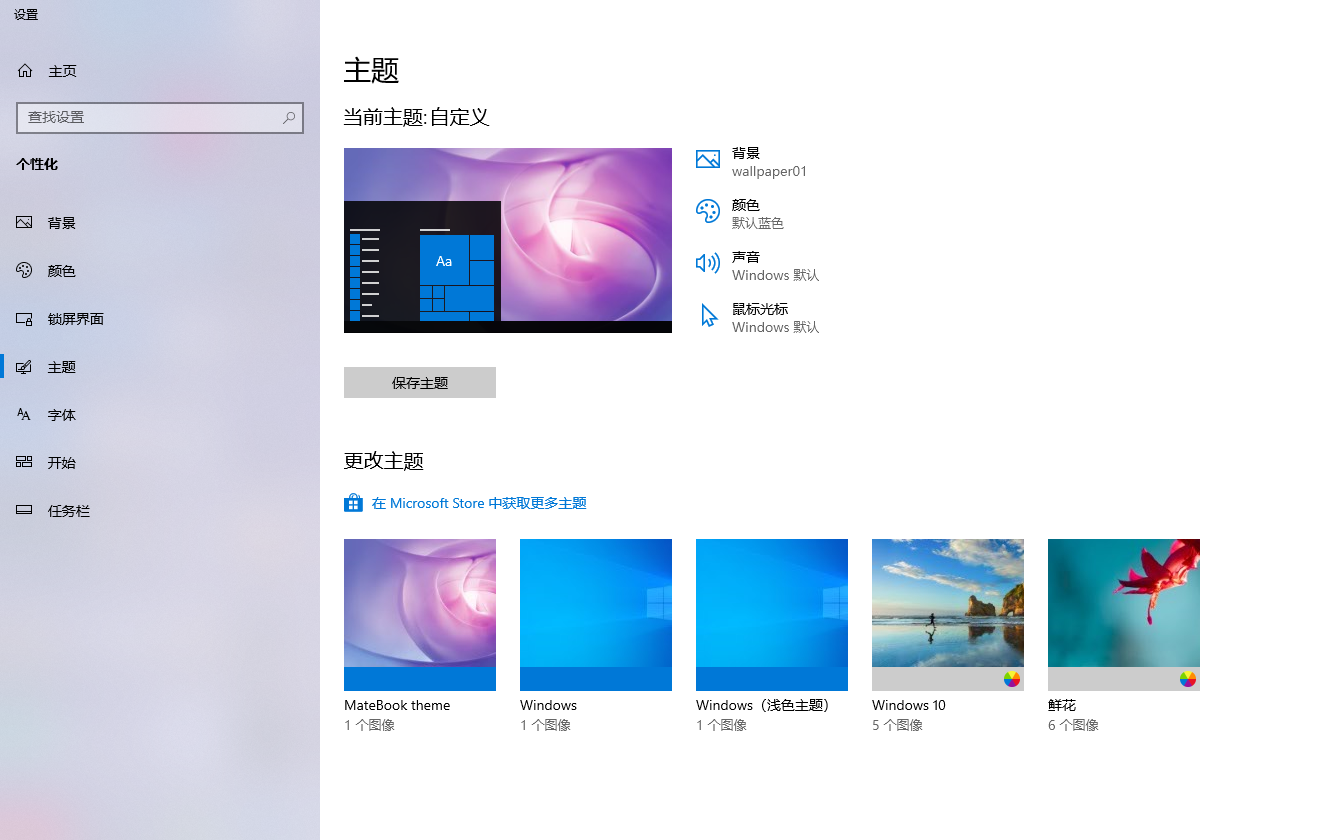1326x840 pixels.
Task: Click 6 个图像 under 鲜花
Action: click(1073, 725)
